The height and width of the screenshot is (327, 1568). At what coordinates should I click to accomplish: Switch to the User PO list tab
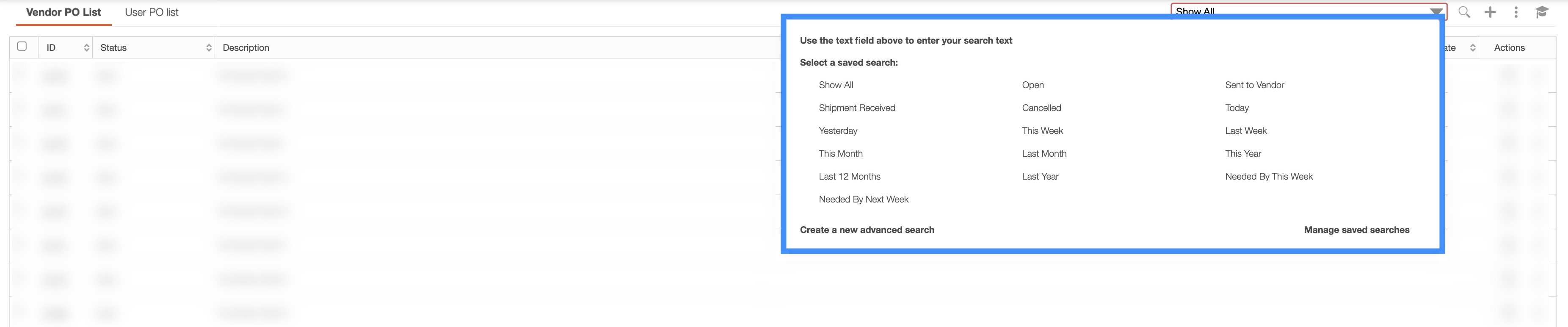(152, 12)
